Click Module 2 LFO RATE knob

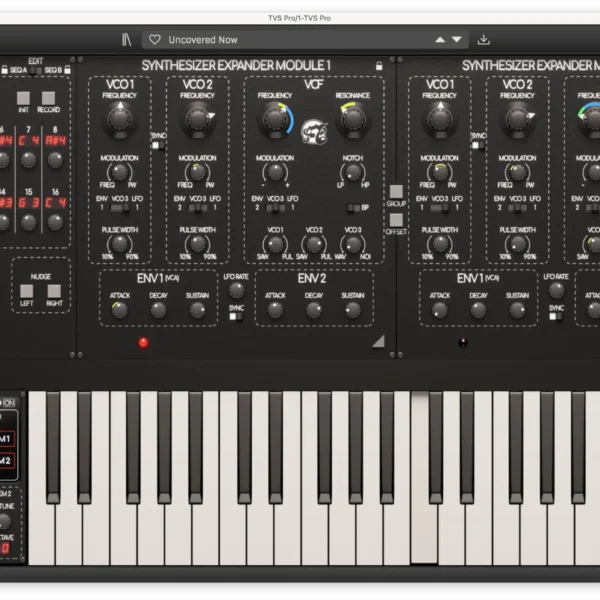click(556, 291)
